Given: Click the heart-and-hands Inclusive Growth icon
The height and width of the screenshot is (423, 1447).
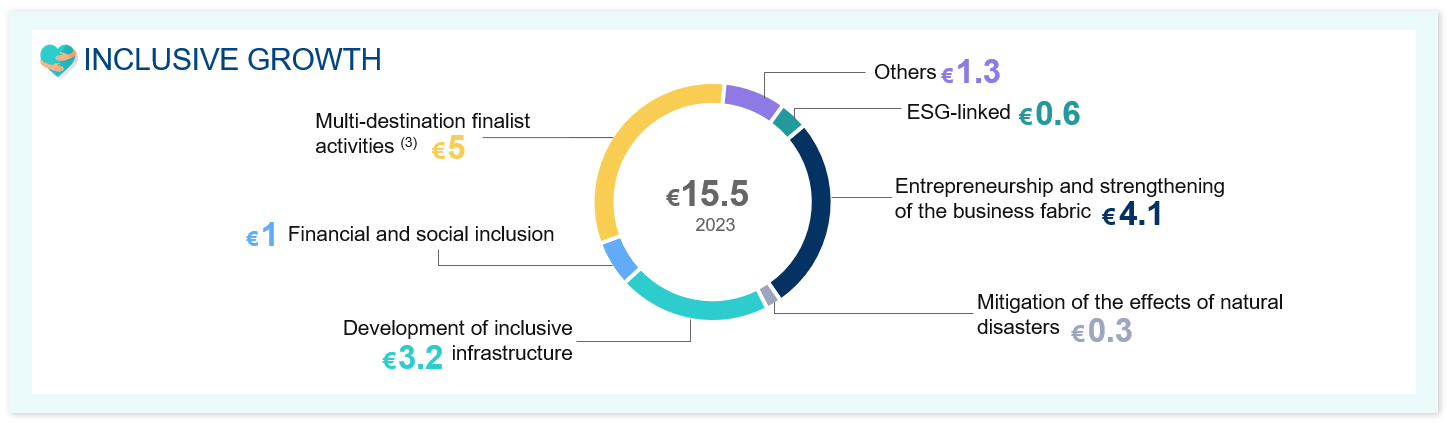Looking at the screenshot, I should tap(59, 59).
